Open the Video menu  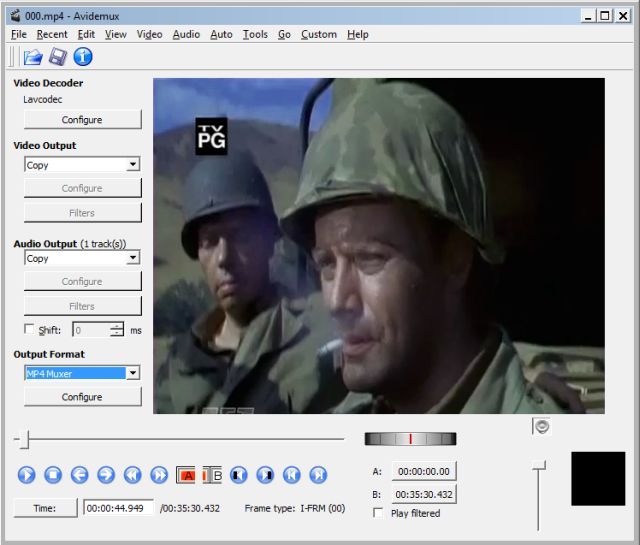(x=149, y=34)
